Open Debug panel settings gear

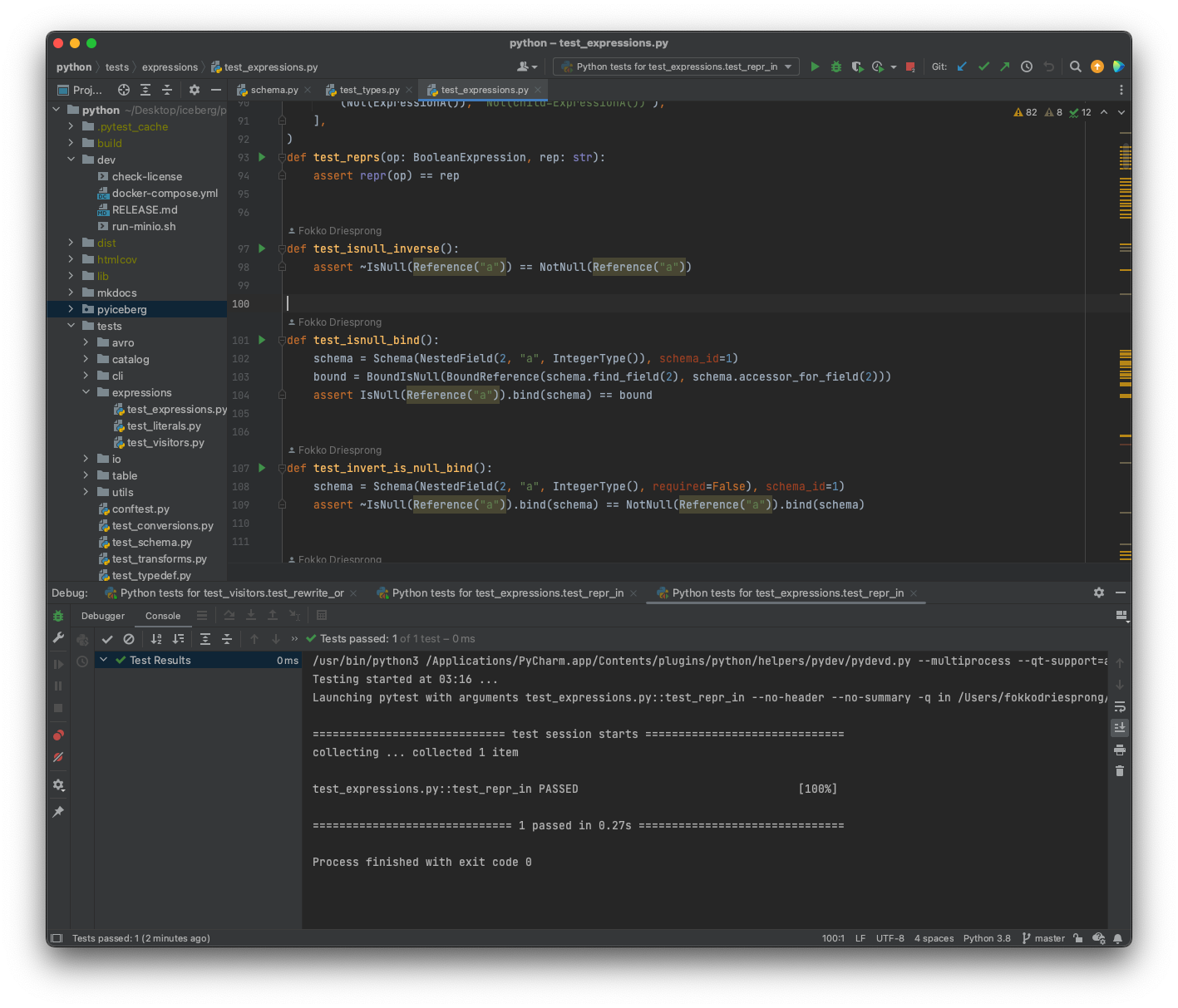(1099, 593)
